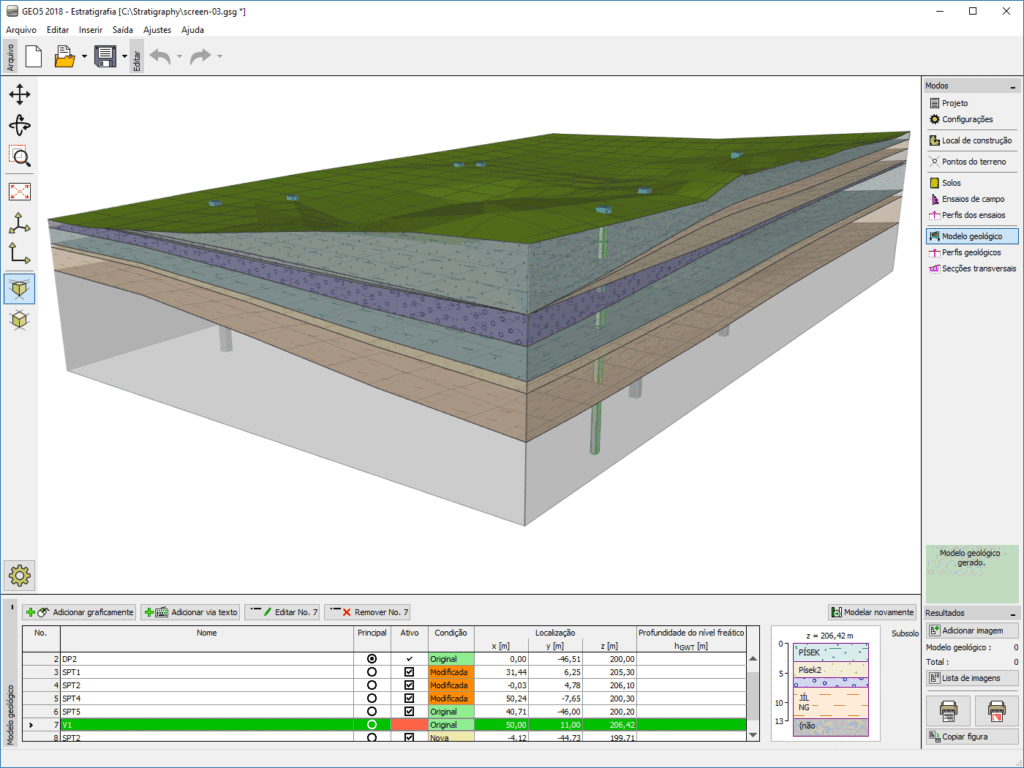Click the orange Modificada cell for SPT2

coord(450,685)
